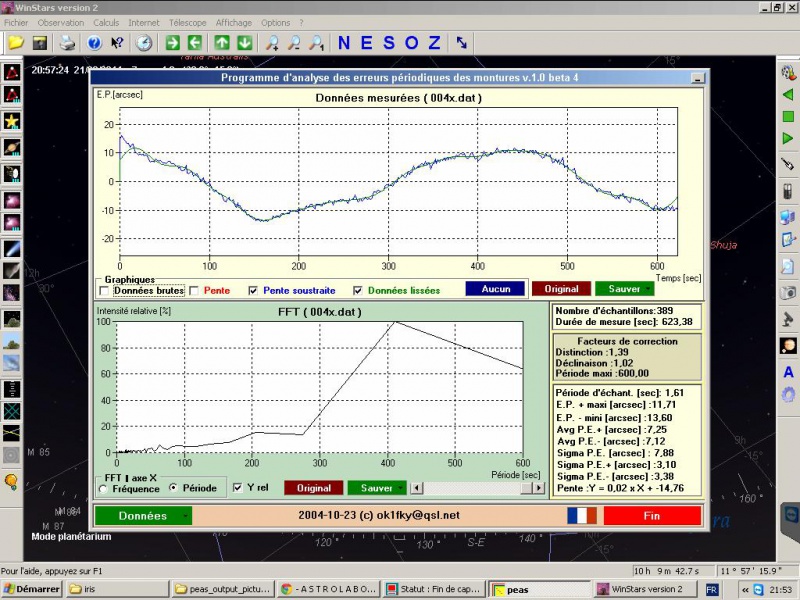Switch to WinStars version 2 taskbar item
The width and height of the screenshot is (800, 600).
coord(644,589)
